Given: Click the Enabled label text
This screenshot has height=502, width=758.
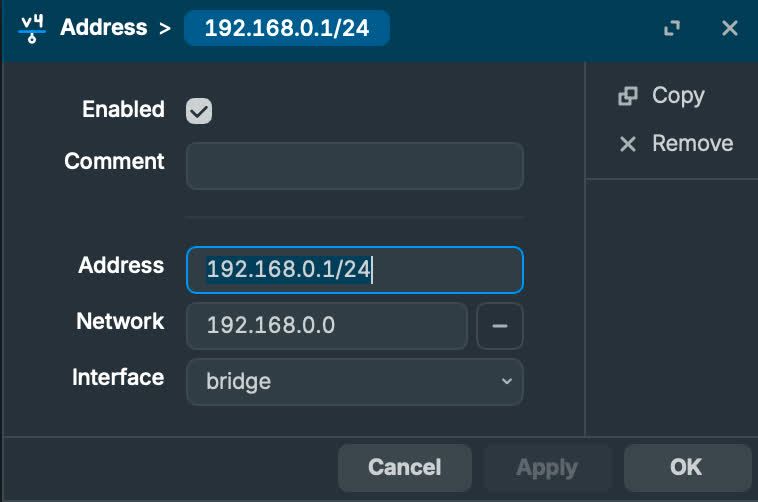Looking at the screenshot, I should tap(123, 110).
